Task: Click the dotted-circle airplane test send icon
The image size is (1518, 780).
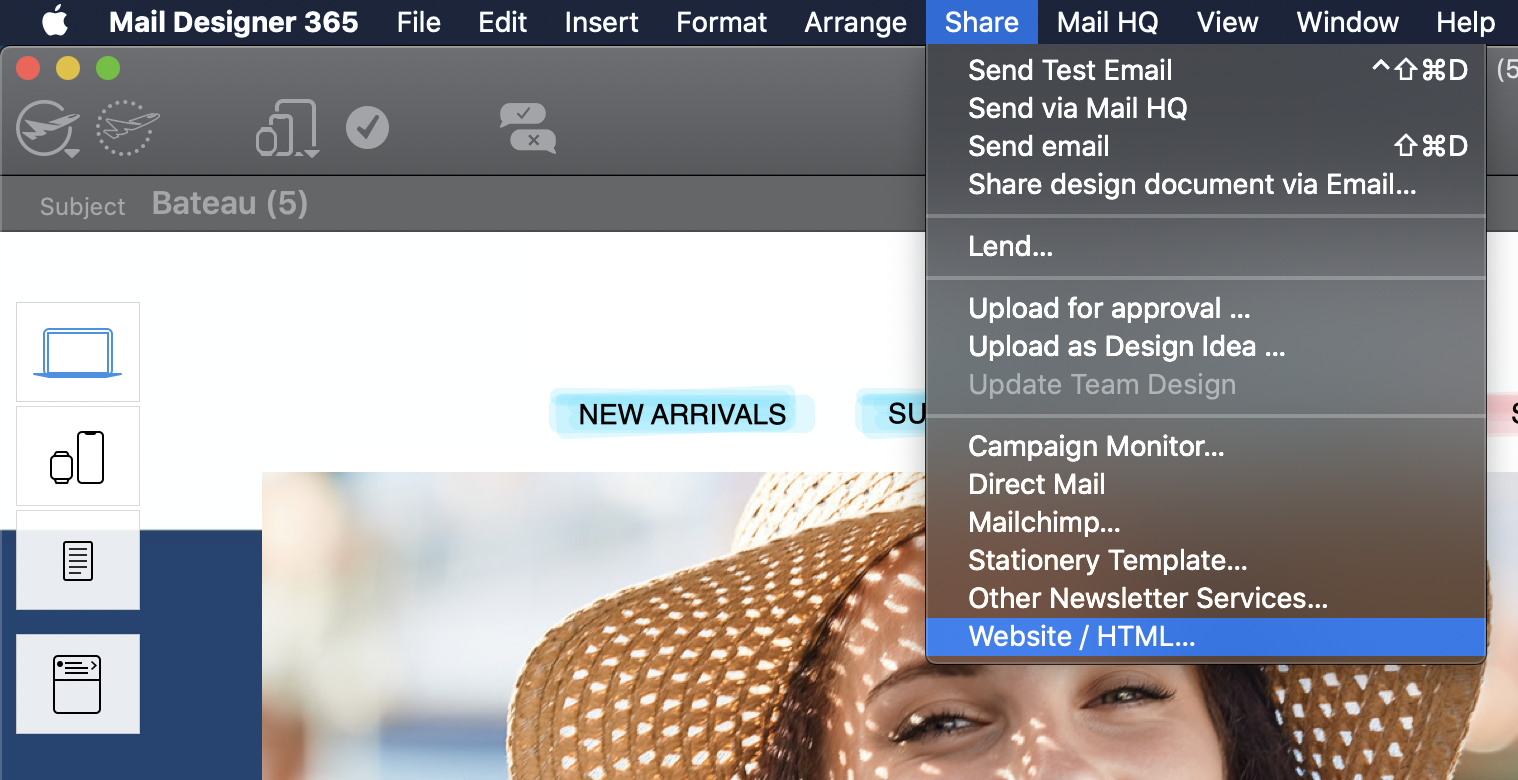Action: 128,128
